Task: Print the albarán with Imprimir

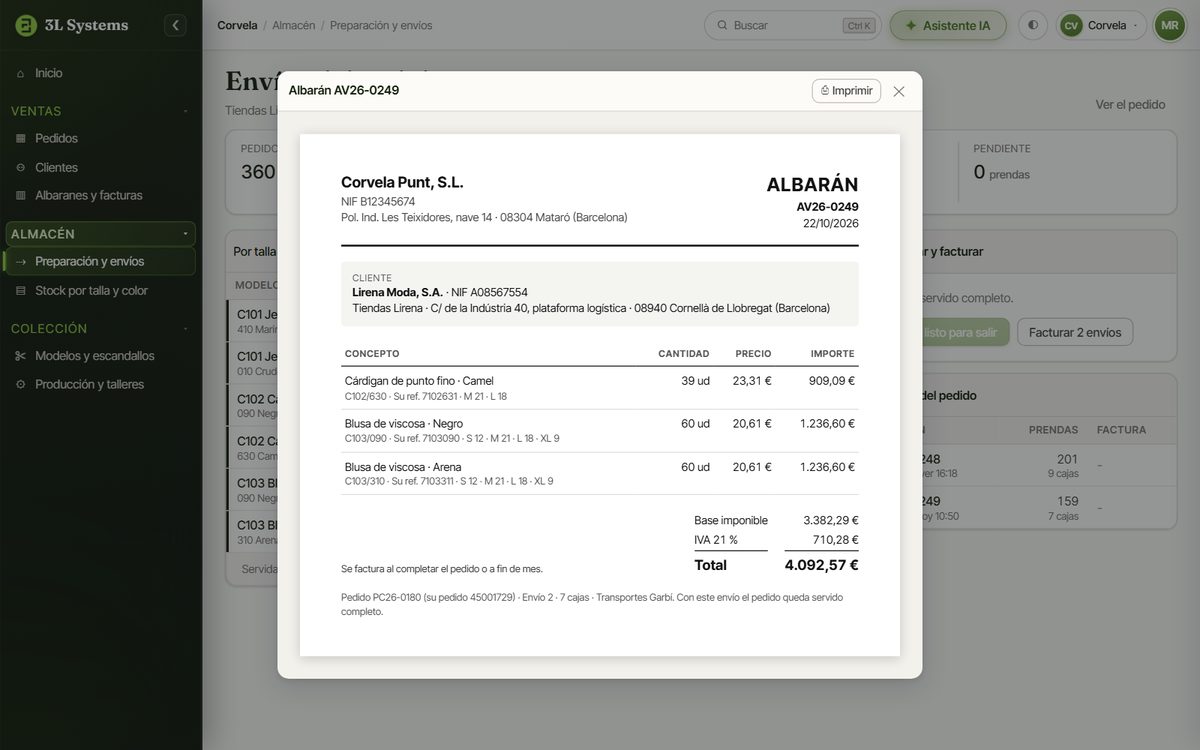Action: pos(846,90)
